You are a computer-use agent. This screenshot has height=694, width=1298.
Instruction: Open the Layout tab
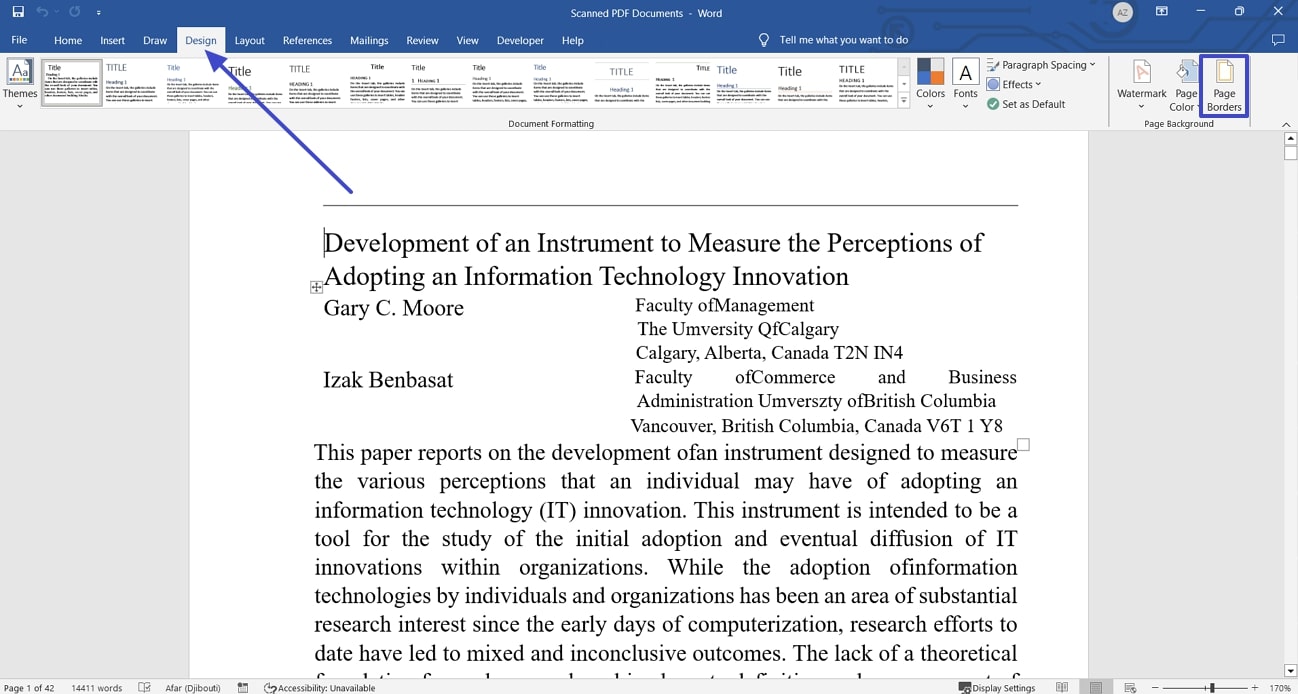[x=249, y=40]
